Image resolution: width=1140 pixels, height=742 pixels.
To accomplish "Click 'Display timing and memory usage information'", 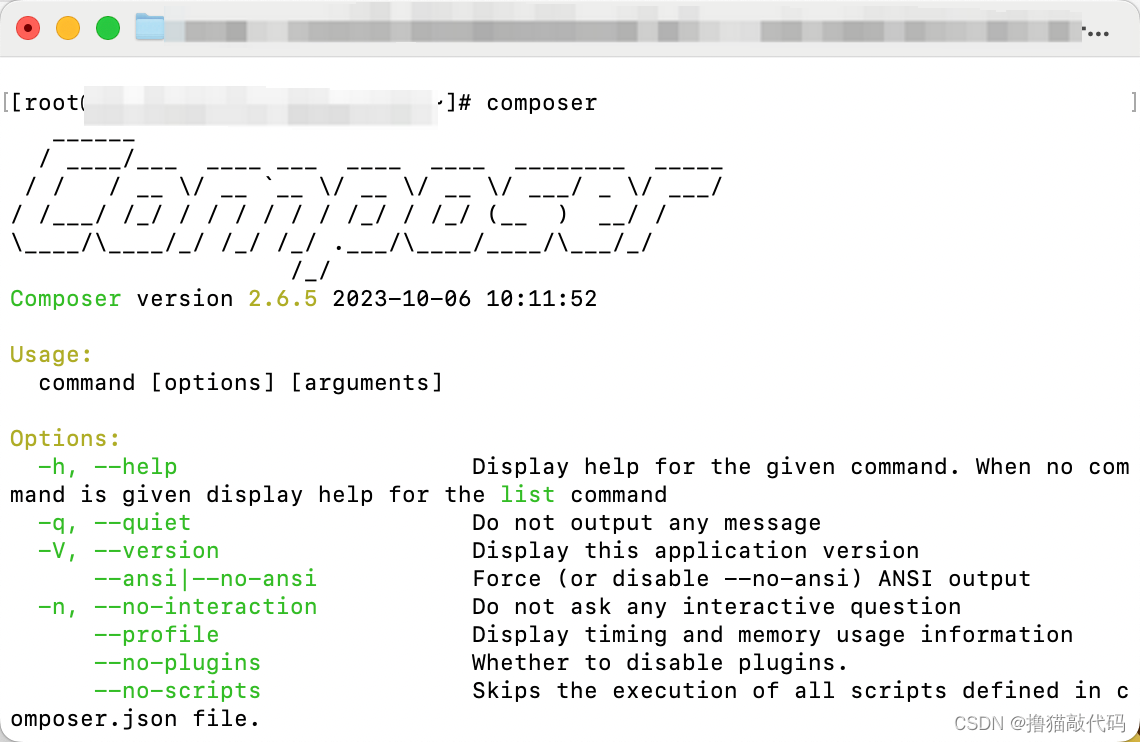I will (x=773, y=634).
